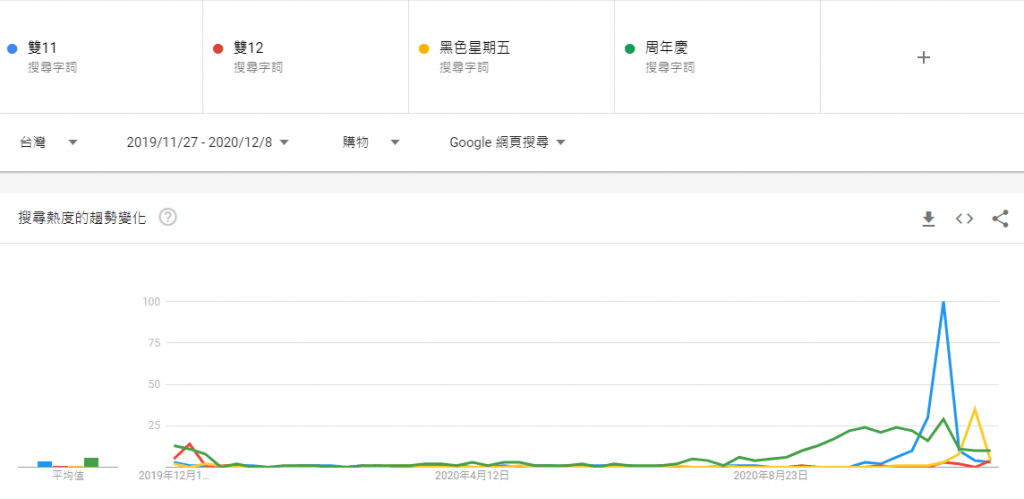This screenshot has height=499, width=1024.
Task: Open the 台灣 region dropdown
Action: (48, 143)
